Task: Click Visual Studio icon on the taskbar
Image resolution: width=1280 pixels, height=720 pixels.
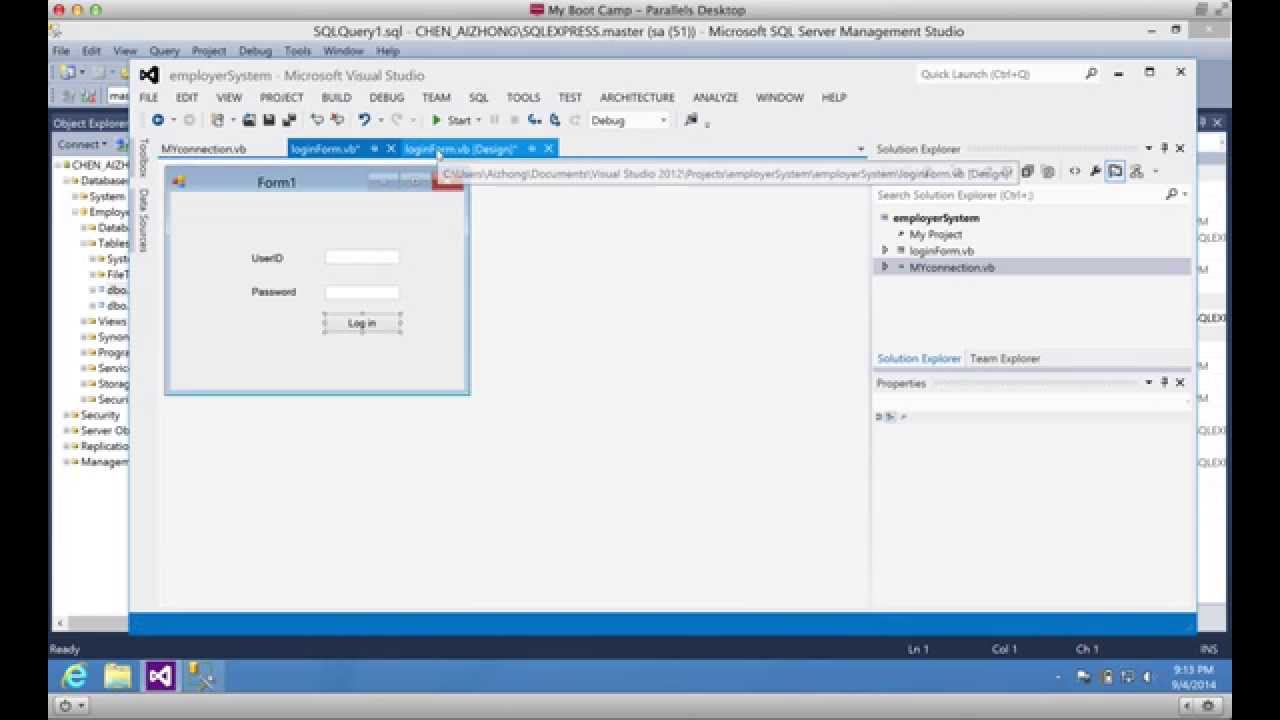Action: [x=160, y=677]
